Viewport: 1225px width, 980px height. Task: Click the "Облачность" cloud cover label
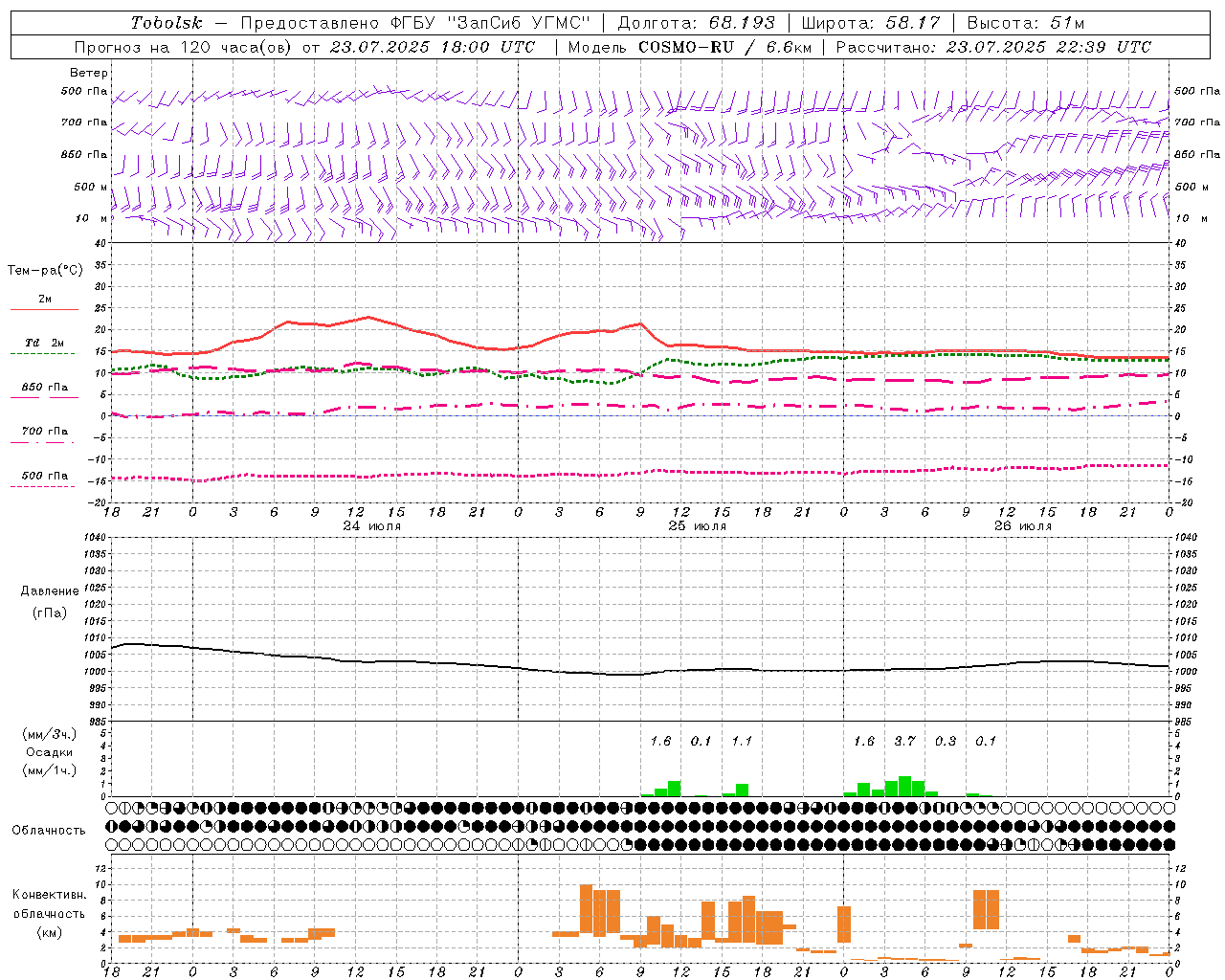(49, 831)
